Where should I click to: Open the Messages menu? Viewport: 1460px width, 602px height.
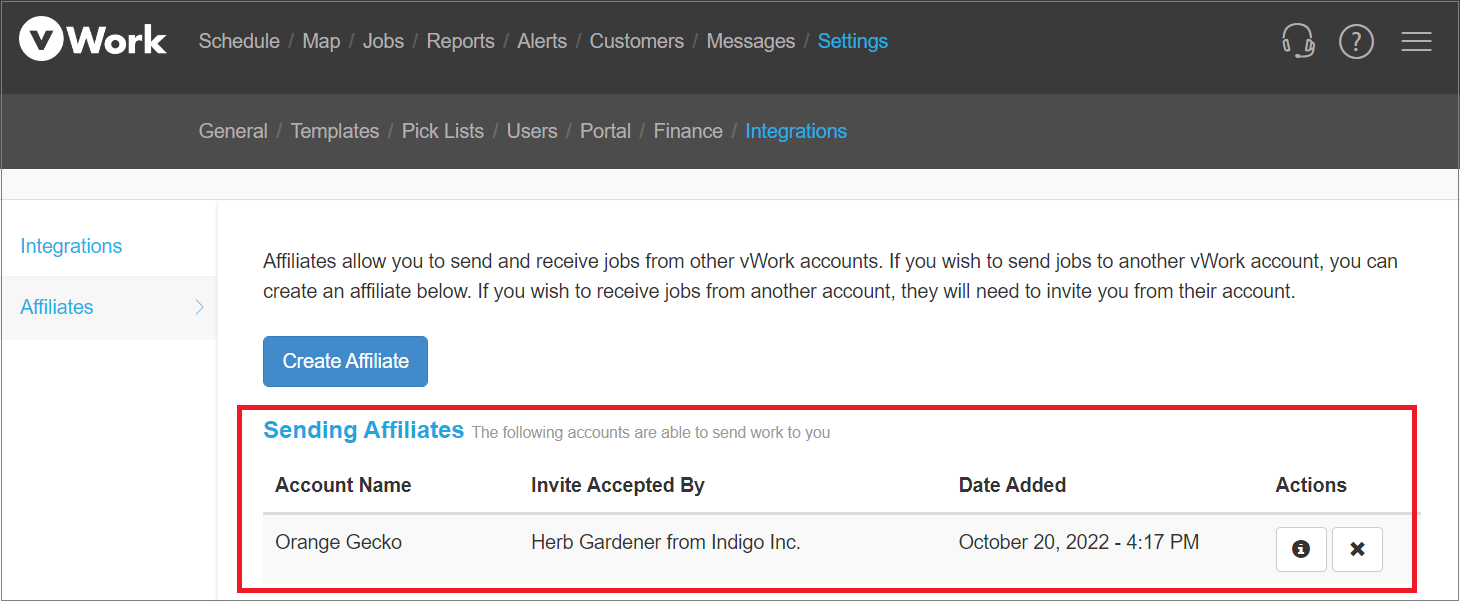(x=751, y=41)
